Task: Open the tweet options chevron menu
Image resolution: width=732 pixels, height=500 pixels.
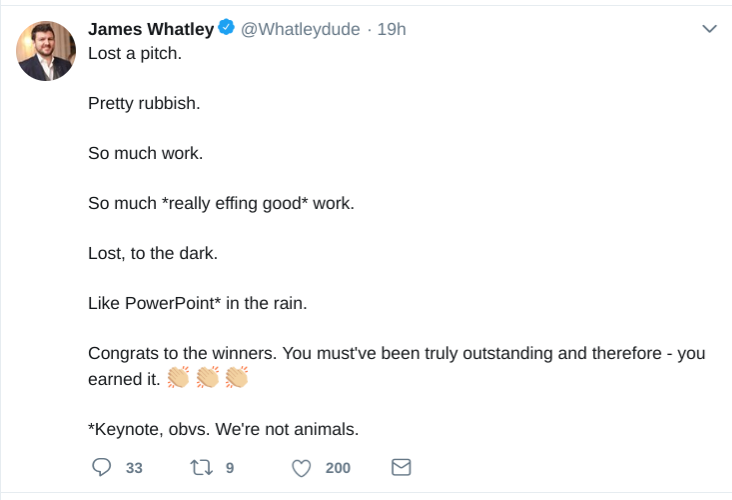Action: 710,29
